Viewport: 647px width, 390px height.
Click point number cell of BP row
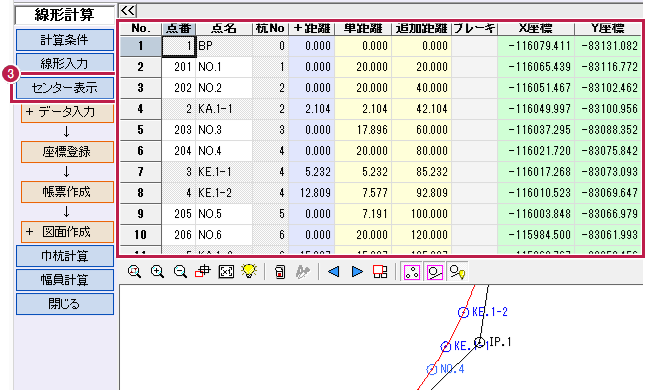179,46
